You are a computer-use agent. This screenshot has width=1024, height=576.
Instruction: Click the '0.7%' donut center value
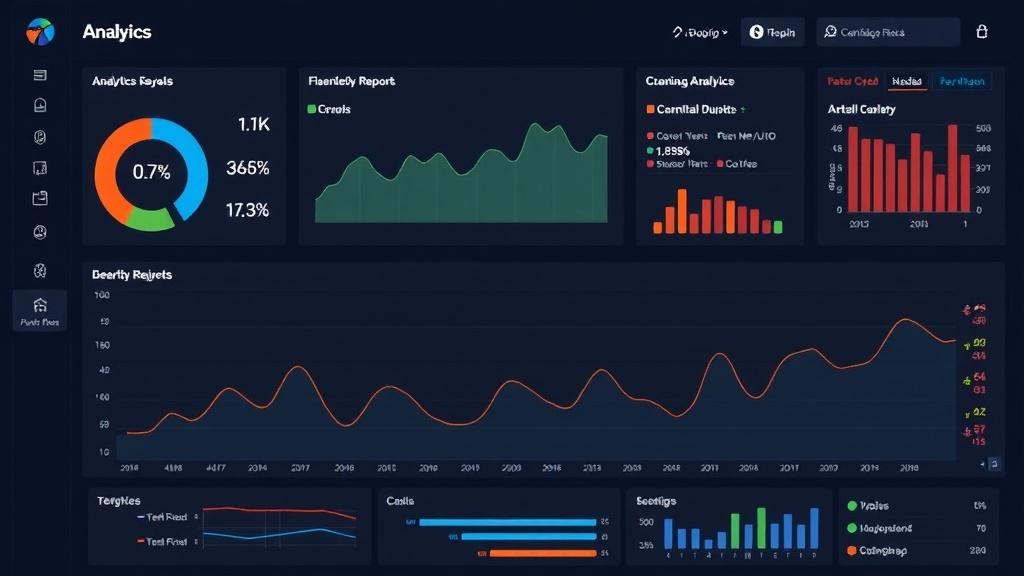point(152,172)
